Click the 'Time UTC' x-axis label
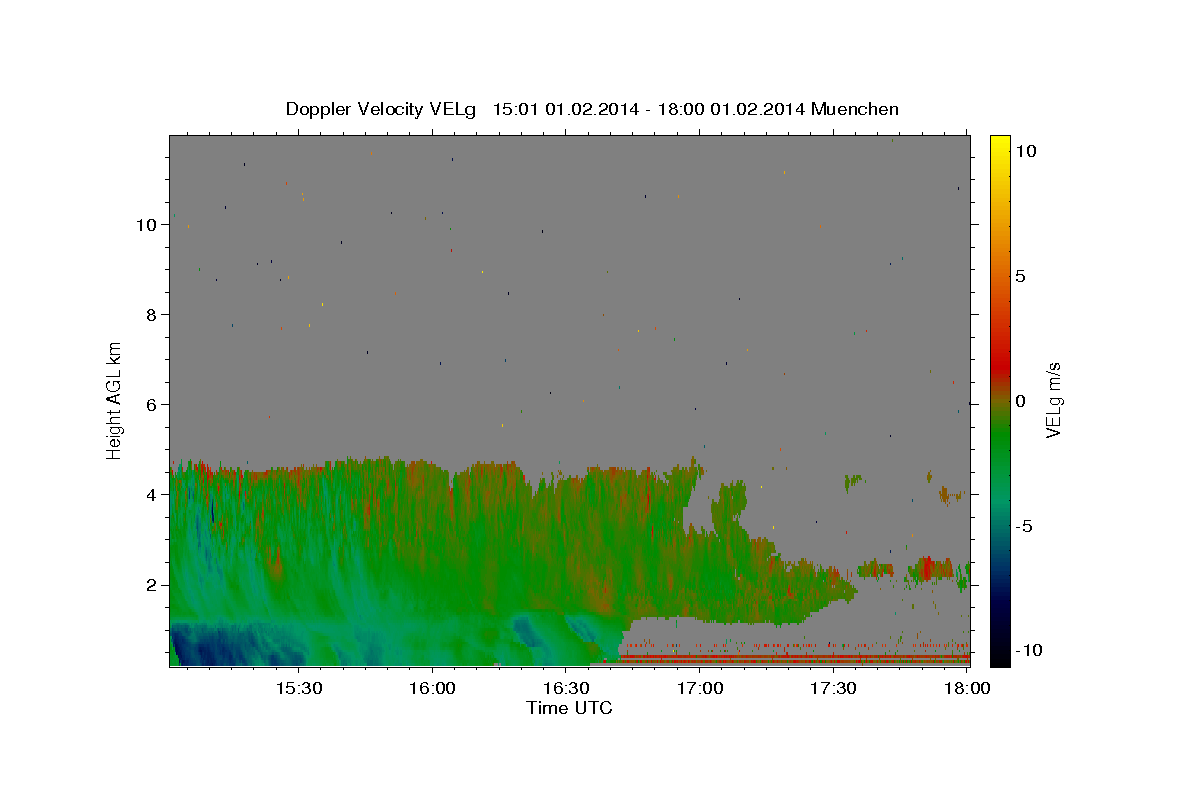The image size is (1200, 800). 569,708
